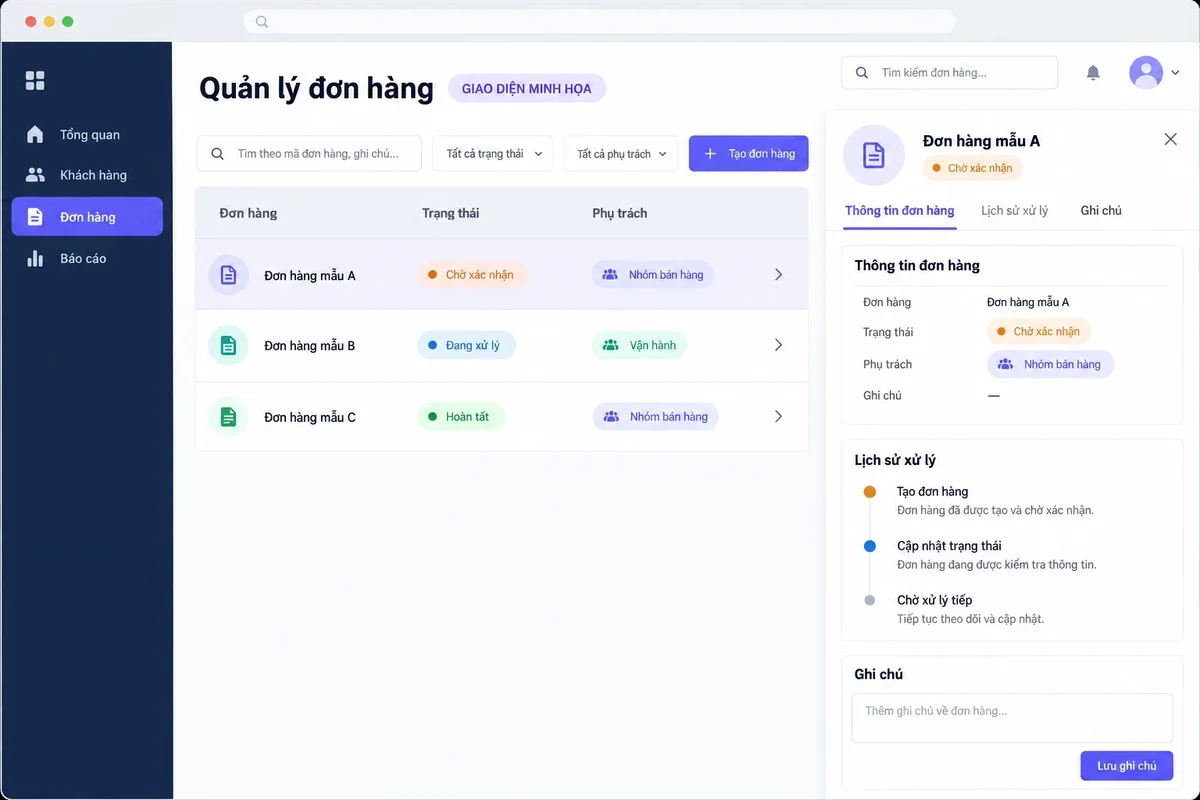Click Nhóm bán hàng badge in row A
1200x800 pixels.
click(x=653, y=274)
